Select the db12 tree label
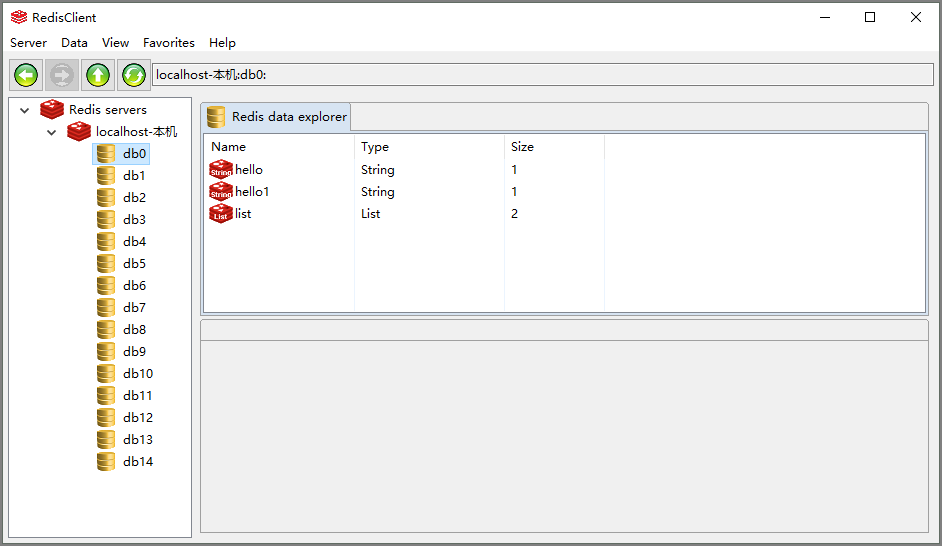Screen dimensions: 942x546 [x=138, y=417]
